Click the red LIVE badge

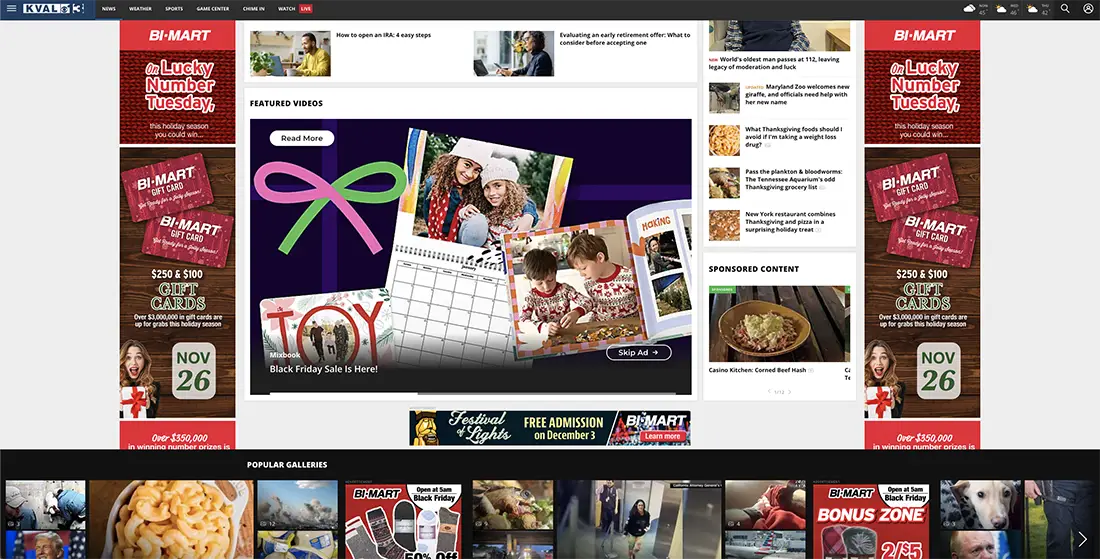(306, 8)
